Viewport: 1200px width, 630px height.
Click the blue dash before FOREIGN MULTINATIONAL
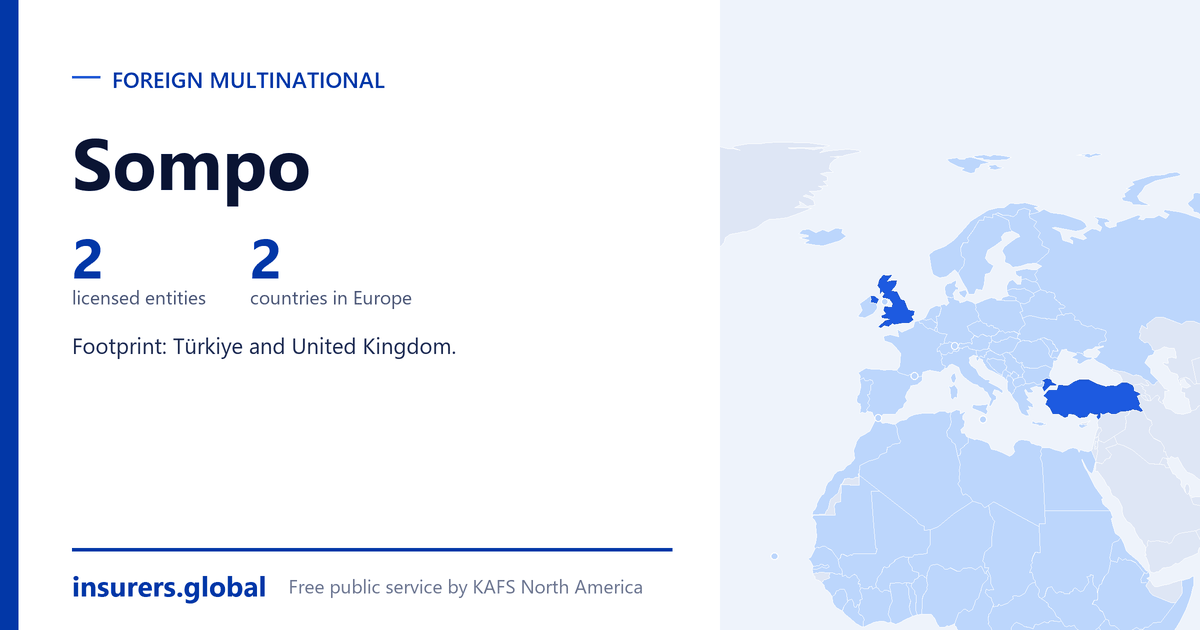87,77
